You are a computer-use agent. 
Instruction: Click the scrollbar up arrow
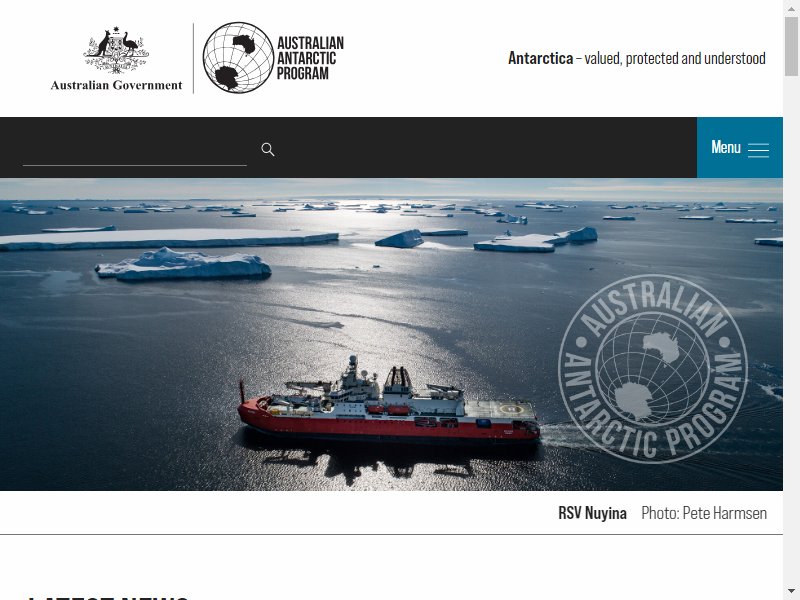[x=791, y=8]
